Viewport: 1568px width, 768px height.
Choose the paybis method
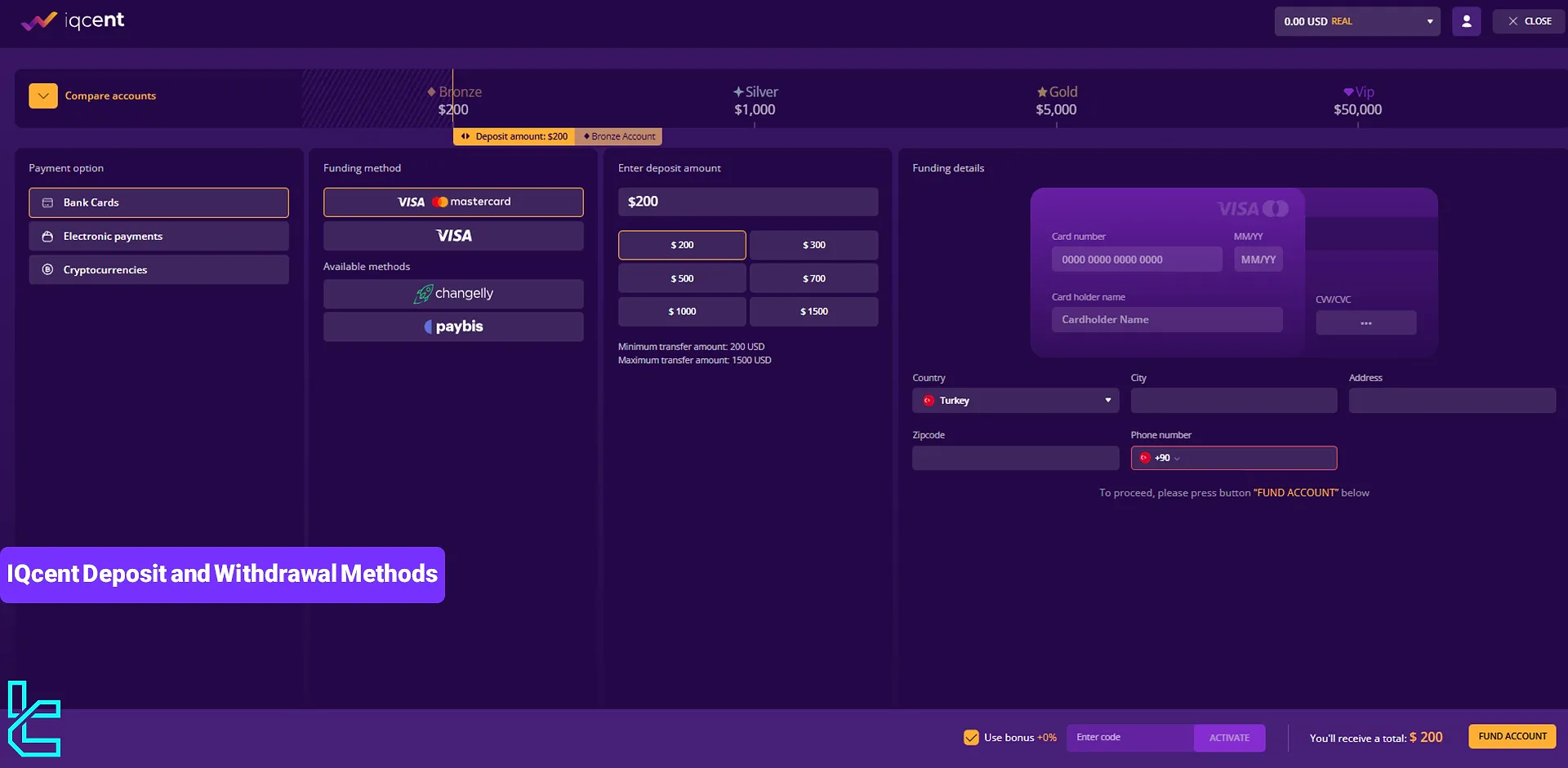point(453,326)
